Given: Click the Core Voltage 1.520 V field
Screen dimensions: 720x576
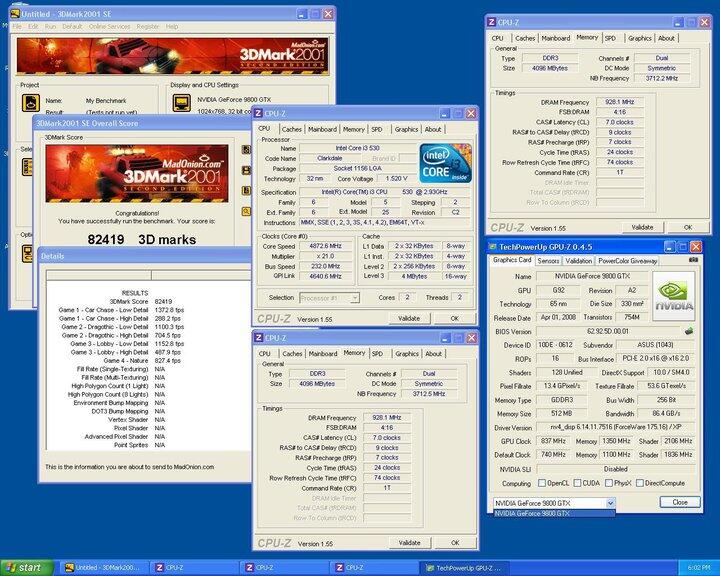Looking at the screenshot, I should 397,179.
